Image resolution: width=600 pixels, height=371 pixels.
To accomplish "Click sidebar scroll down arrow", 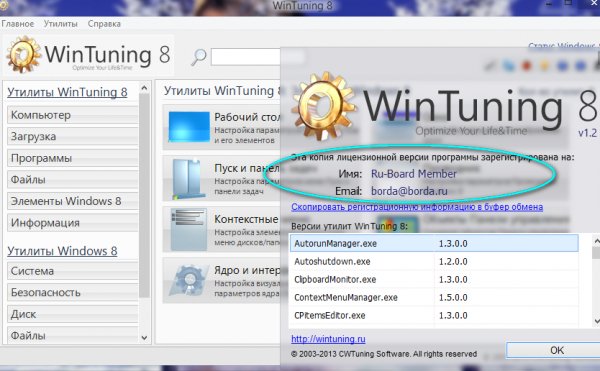I will coord(144,338).
